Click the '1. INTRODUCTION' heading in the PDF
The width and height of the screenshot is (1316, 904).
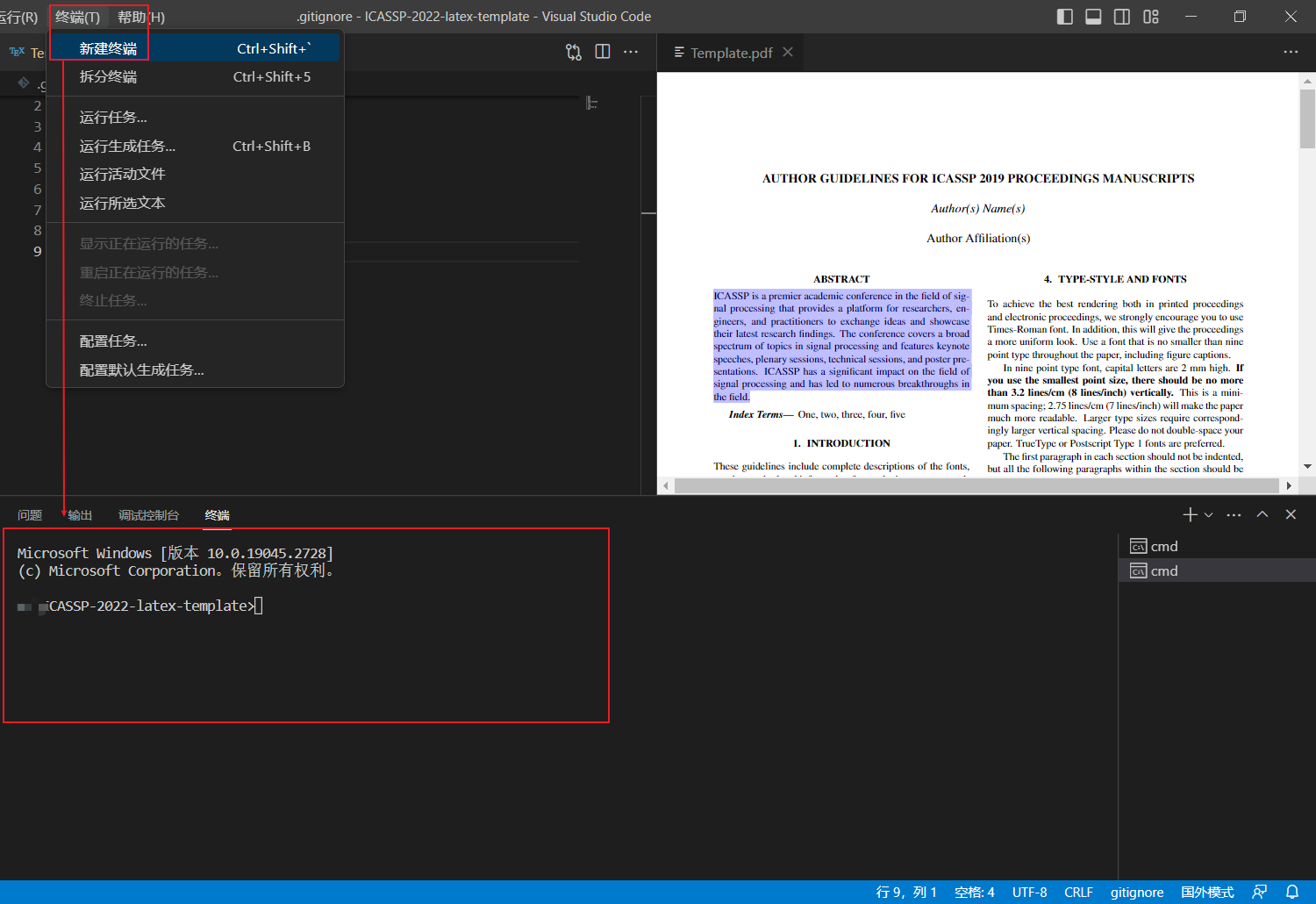pos(841,443)
